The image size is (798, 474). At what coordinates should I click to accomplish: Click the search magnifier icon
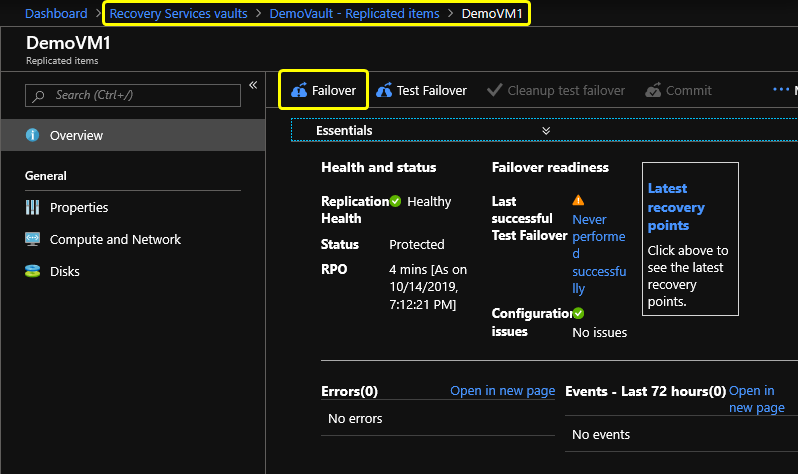click(38, 96)
